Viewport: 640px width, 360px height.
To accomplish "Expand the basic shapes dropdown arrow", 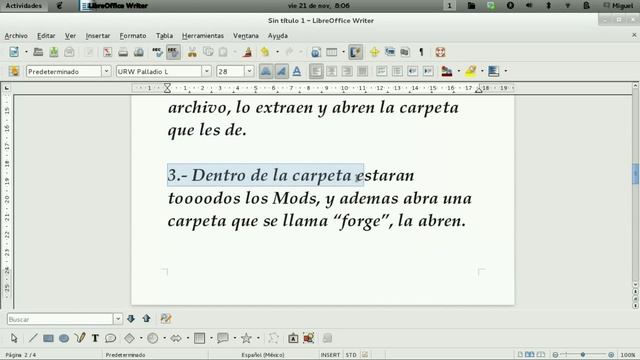I will pos(141,338).
